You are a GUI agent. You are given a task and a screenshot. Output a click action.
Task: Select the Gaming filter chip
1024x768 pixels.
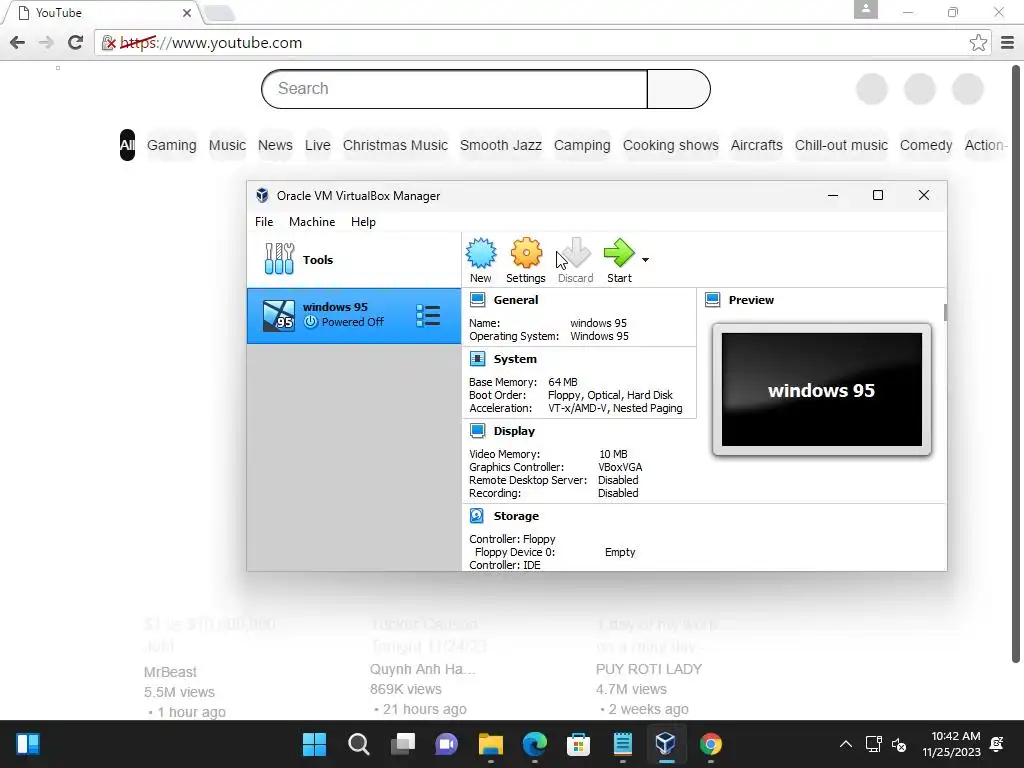click(x=172, y=145)
